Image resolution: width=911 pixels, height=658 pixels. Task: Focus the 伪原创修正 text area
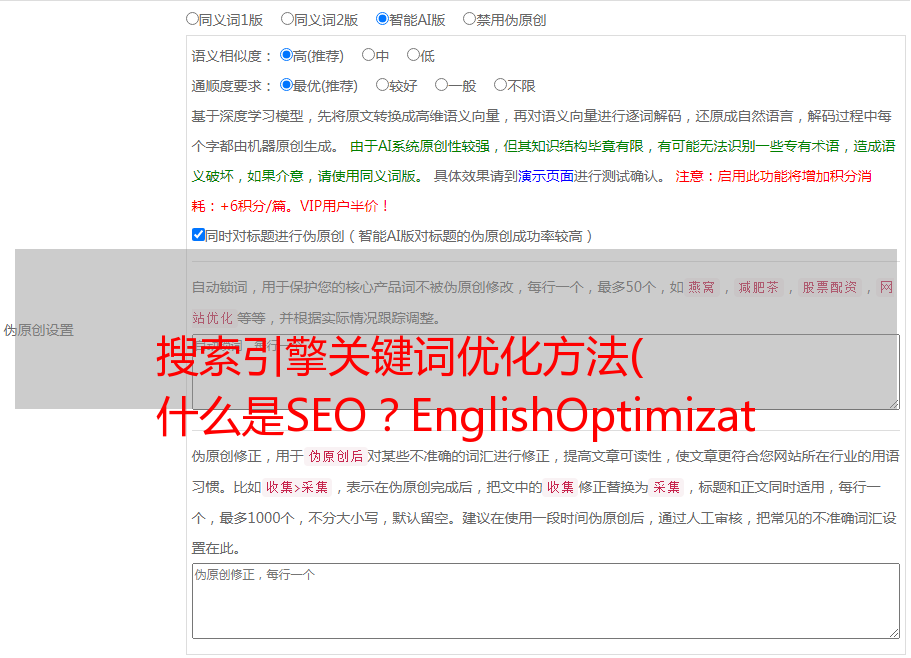coord(545,600)
